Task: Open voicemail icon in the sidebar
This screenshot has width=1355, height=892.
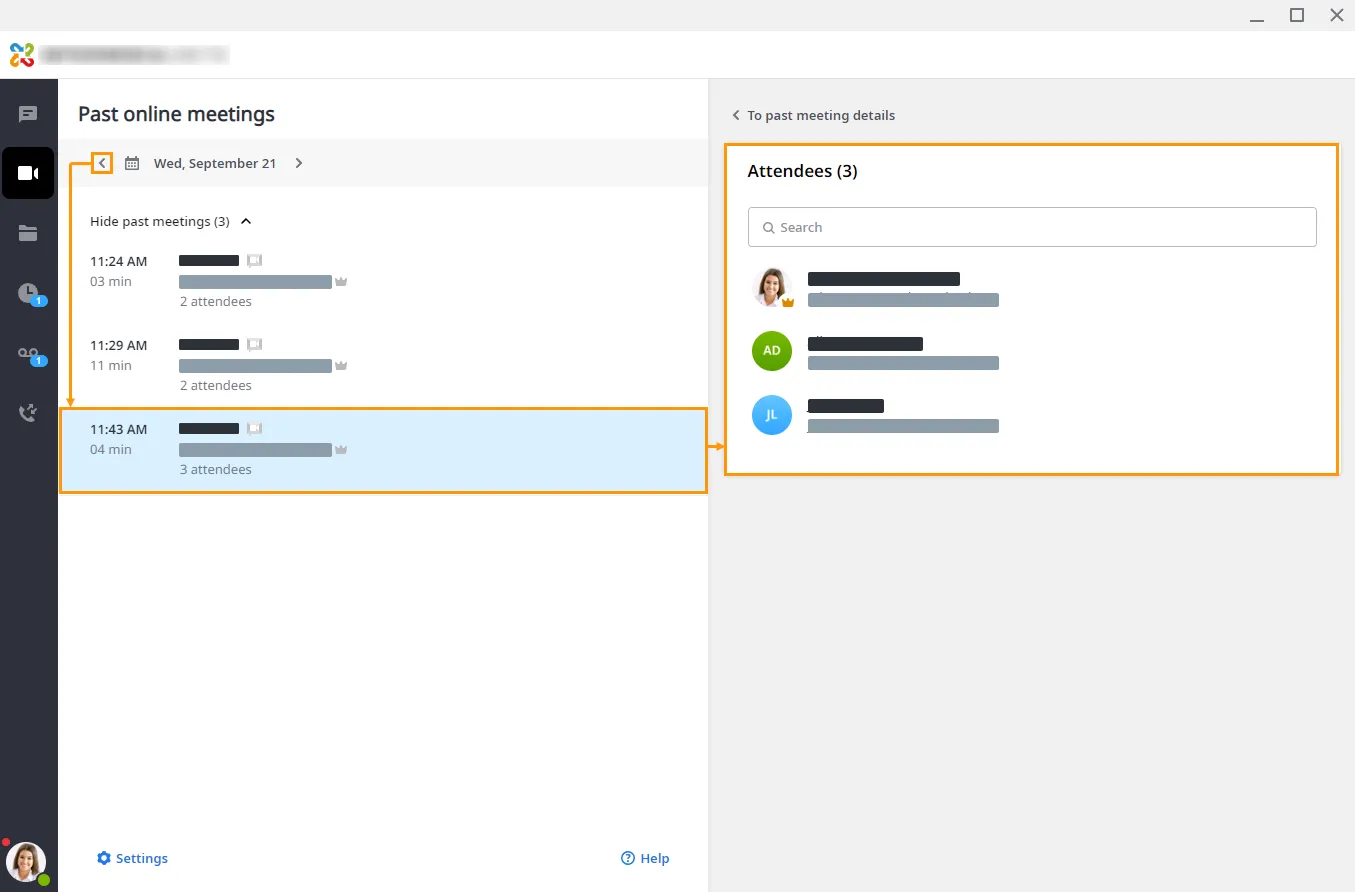Action: pyautogui.click(x=30, y=354)
